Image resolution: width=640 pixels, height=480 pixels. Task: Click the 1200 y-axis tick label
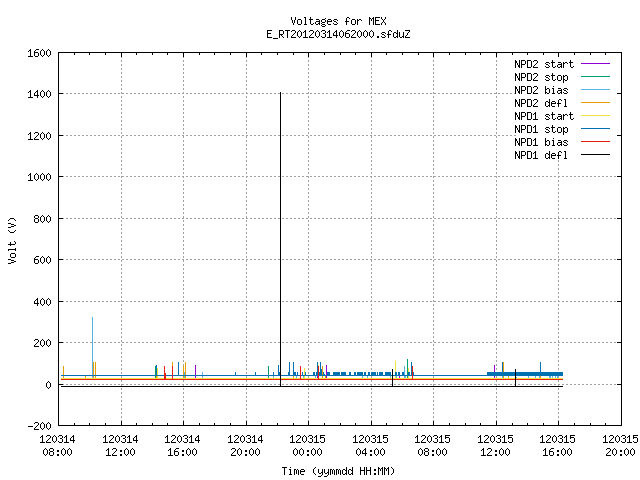click(x=39, y=136)
